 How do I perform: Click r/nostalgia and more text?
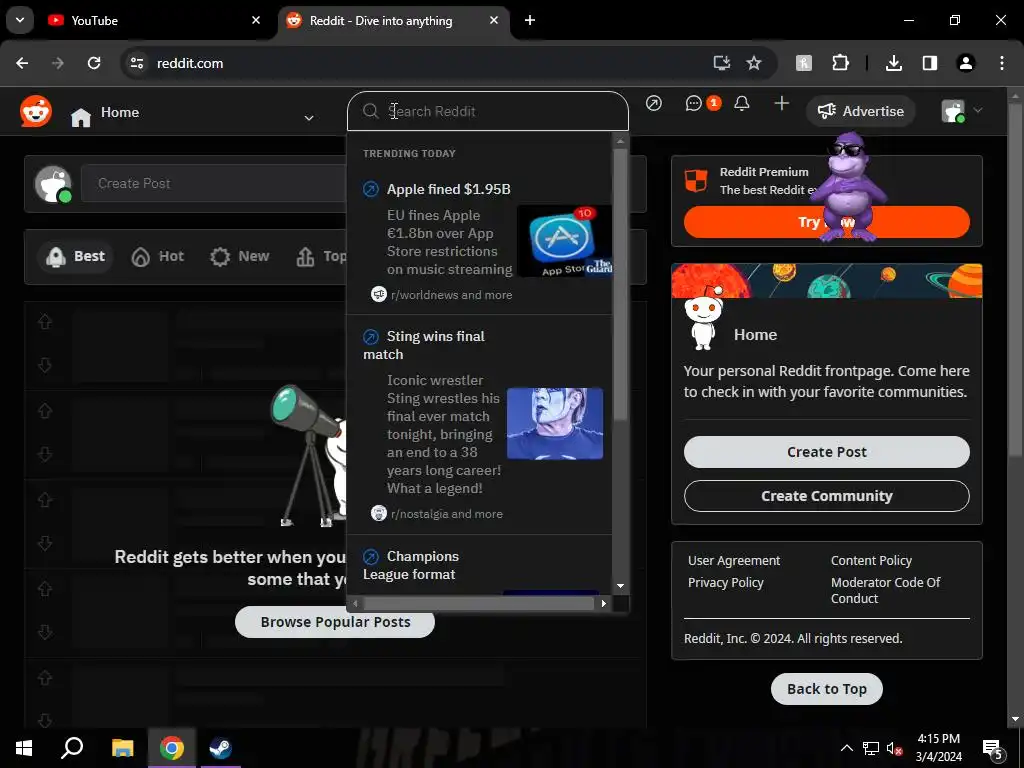(x=447, y=514)
